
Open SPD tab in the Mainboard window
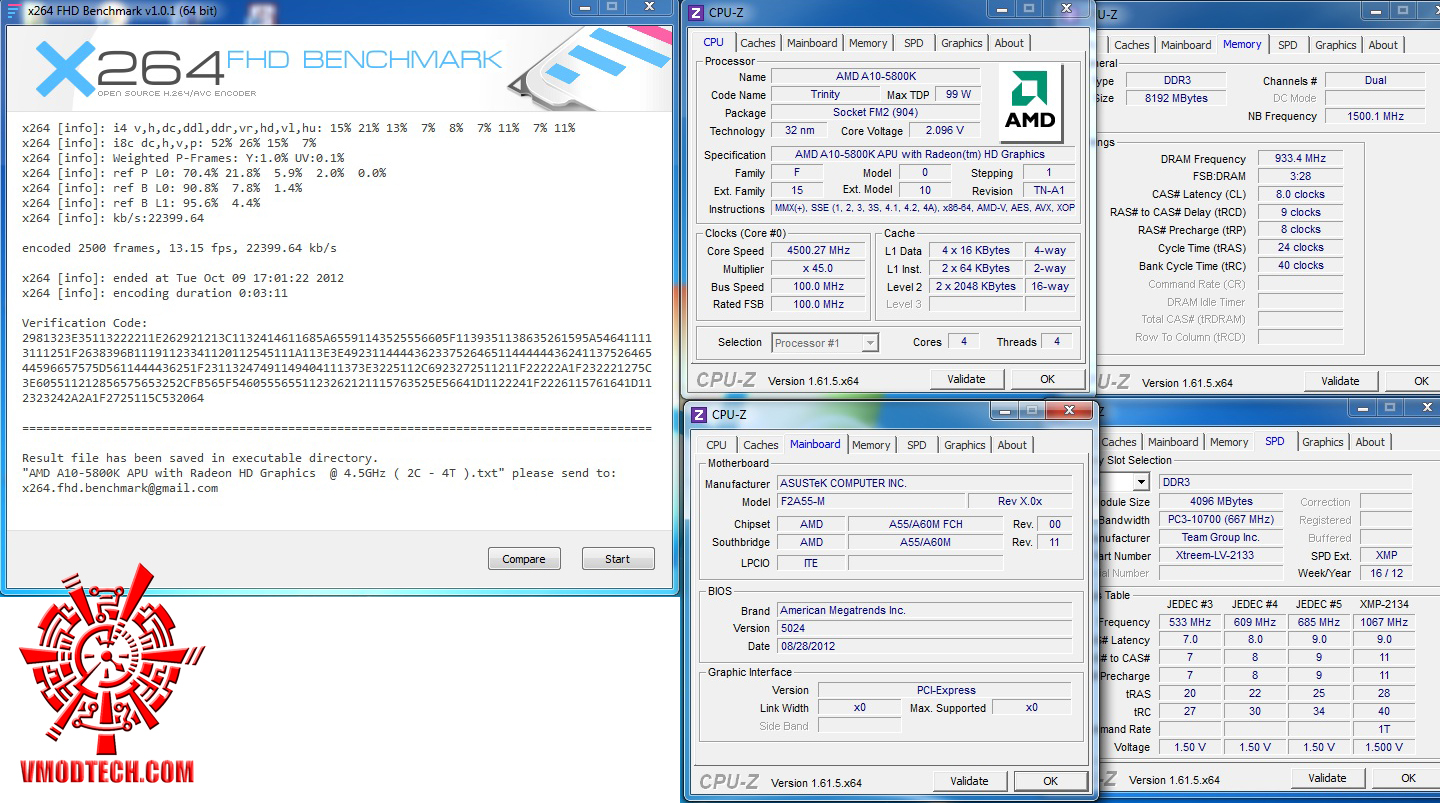[x=916, y=445]
